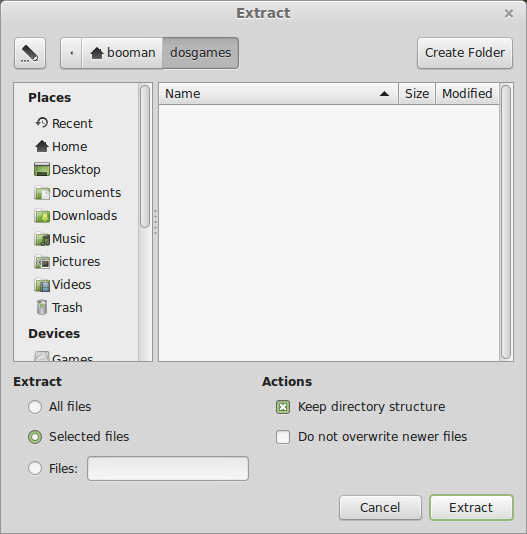This screenshot has height=534, width=527.
Task: Go to Home in Places
Action: (61, 146)
